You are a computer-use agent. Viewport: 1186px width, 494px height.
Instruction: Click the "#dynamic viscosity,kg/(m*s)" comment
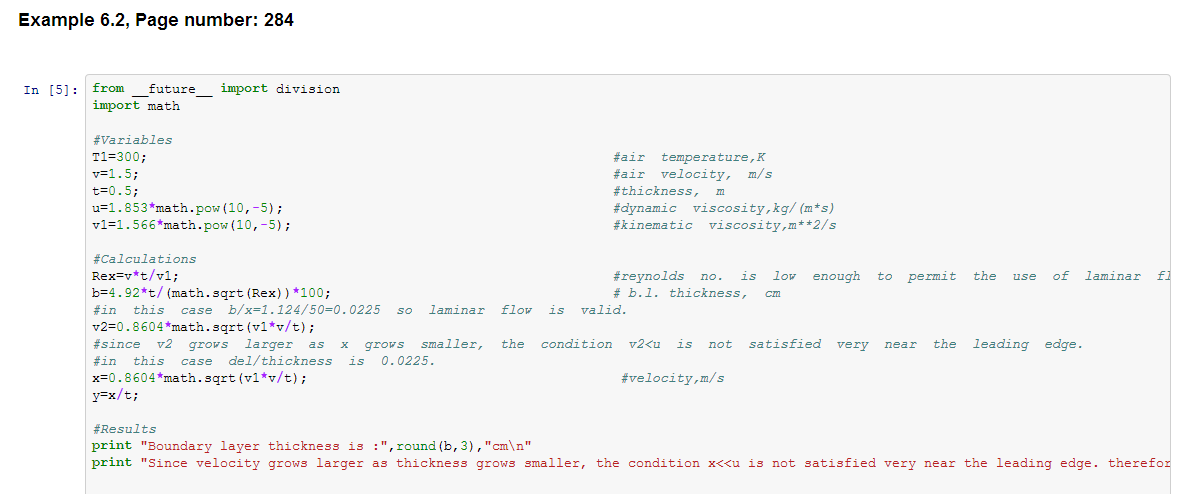[723, 208]
